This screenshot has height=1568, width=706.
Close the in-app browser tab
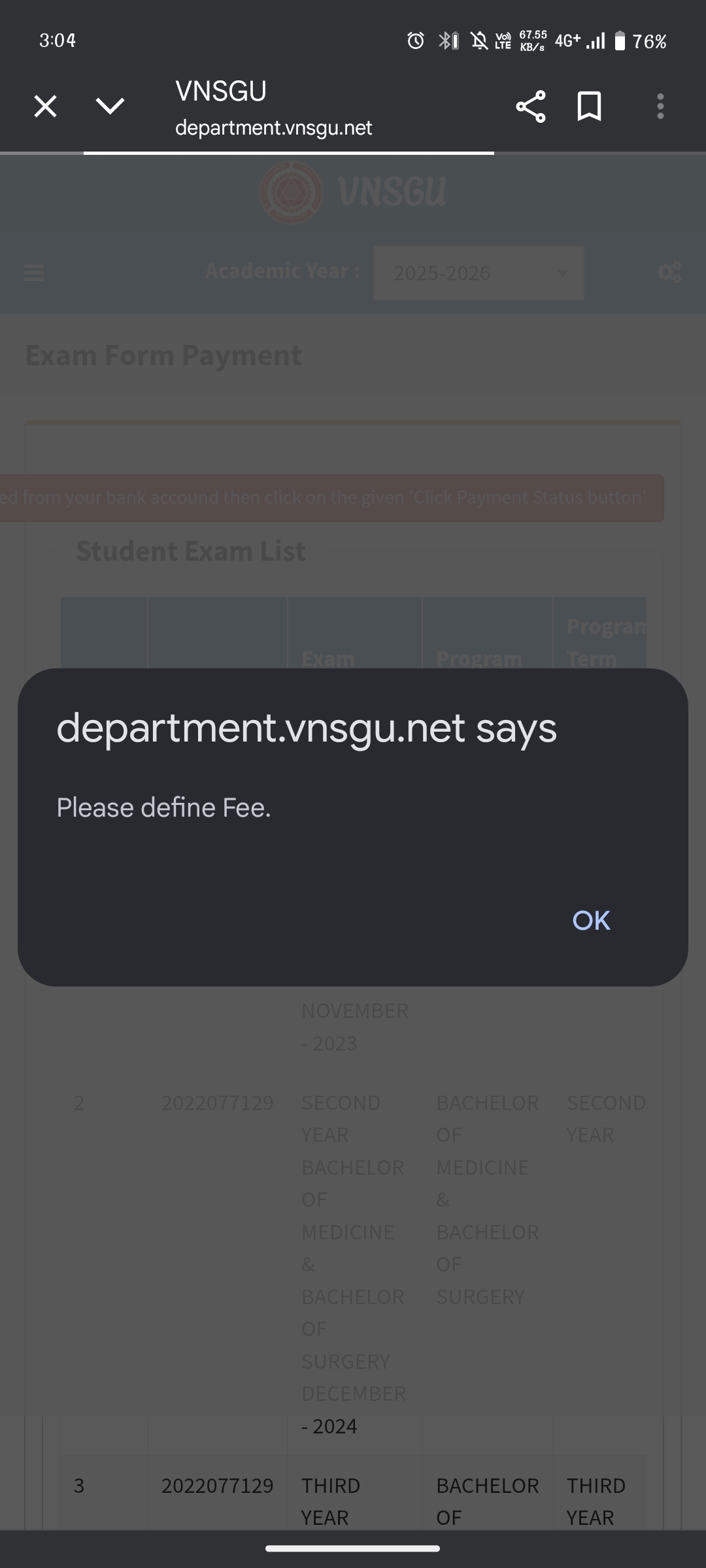tap(45, 106)
